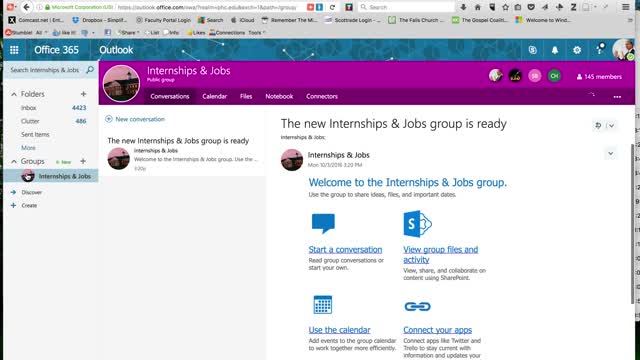Show more bookmarks with double chevron

(631, 20)
